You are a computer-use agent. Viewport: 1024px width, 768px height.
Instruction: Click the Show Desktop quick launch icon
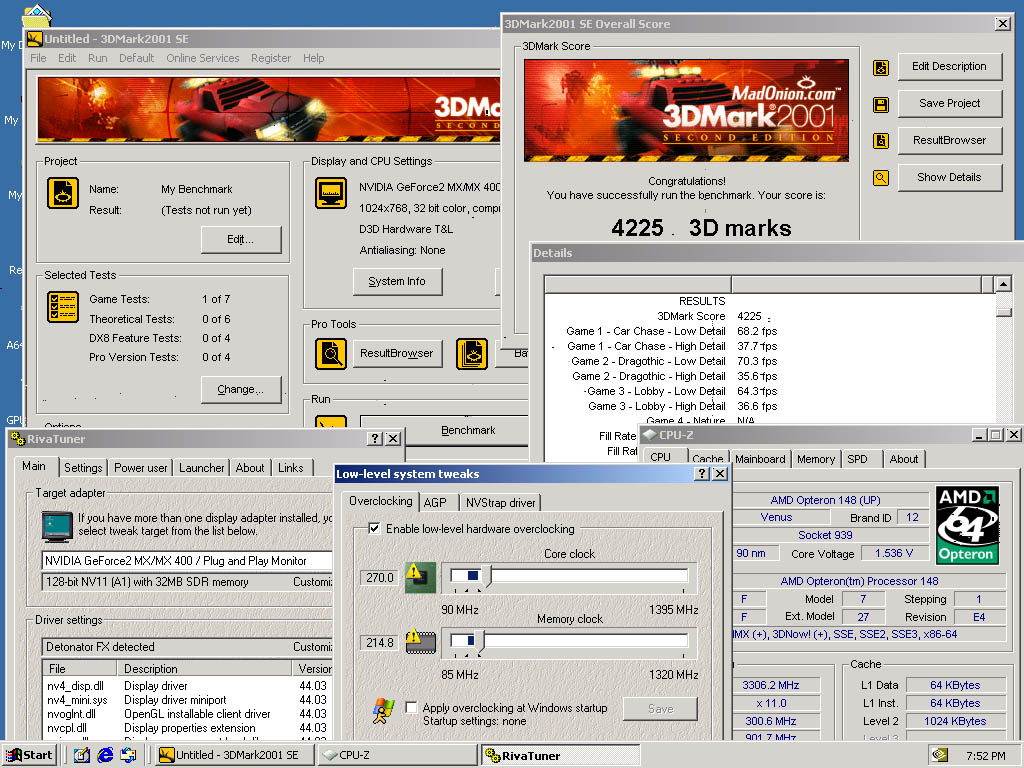[x=82, y=755]
